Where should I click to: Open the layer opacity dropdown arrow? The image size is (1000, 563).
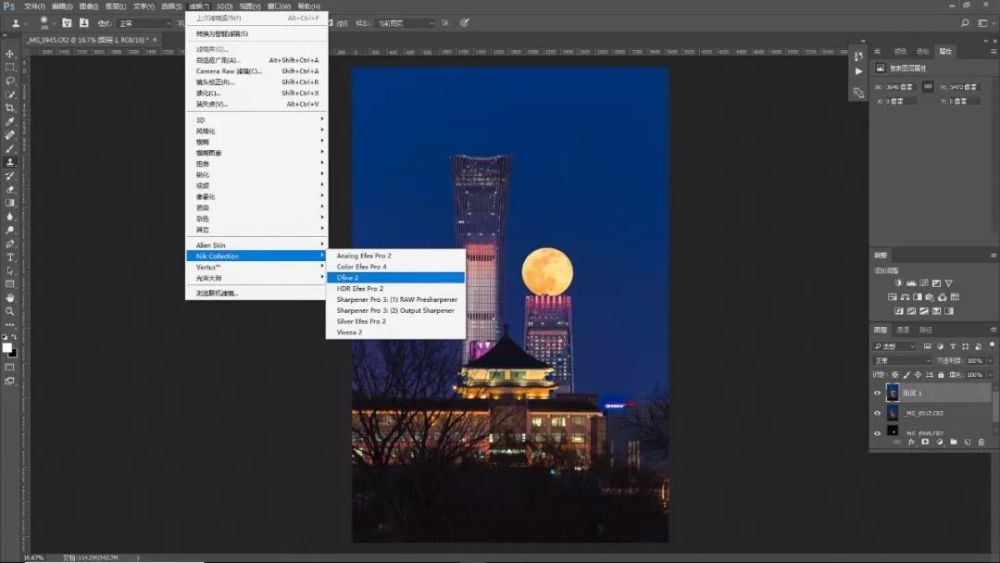point(990,361)
